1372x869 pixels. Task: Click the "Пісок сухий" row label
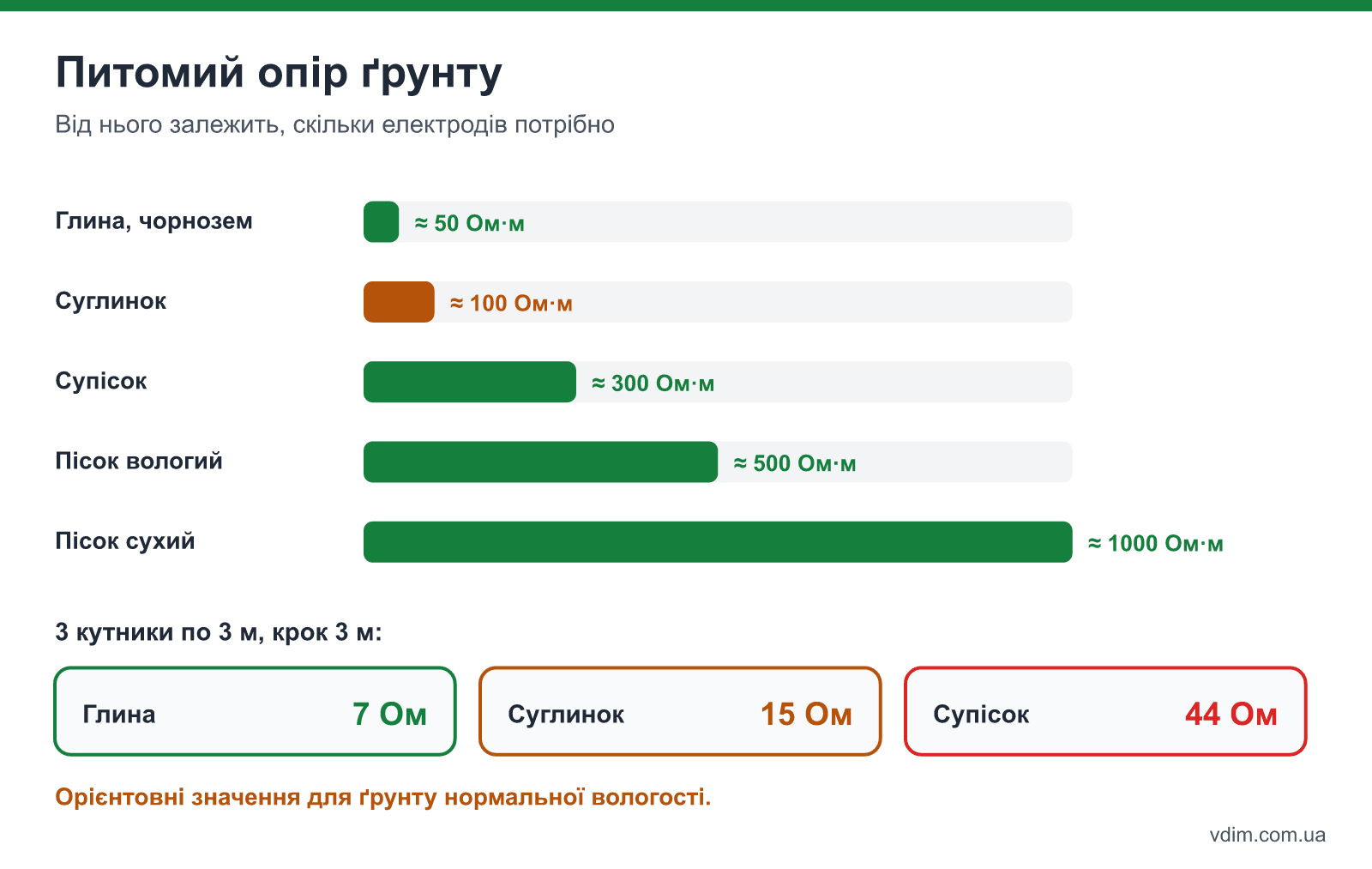[125, 541]
